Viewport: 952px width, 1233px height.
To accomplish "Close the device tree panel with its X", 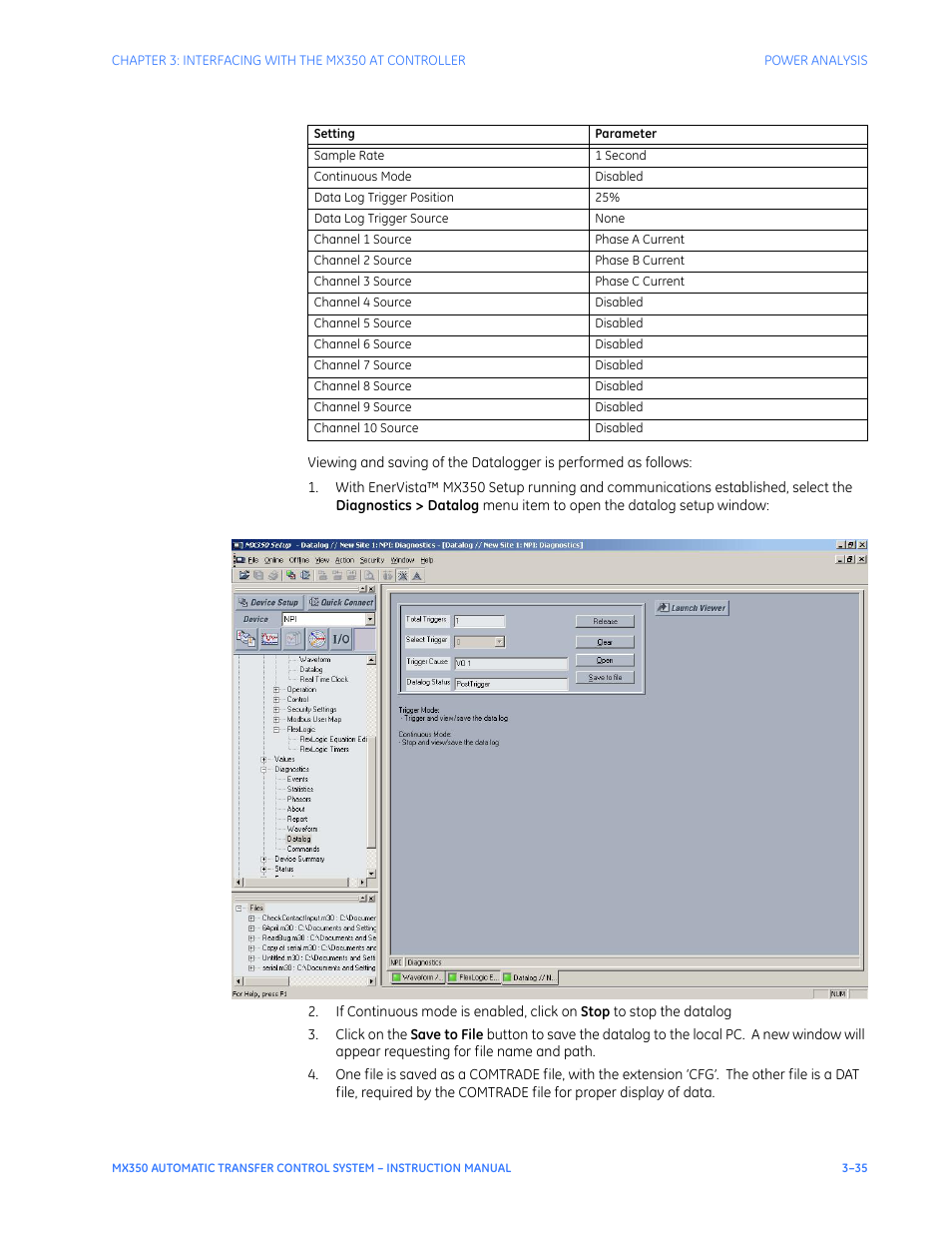I will click(x=371, y=589).
